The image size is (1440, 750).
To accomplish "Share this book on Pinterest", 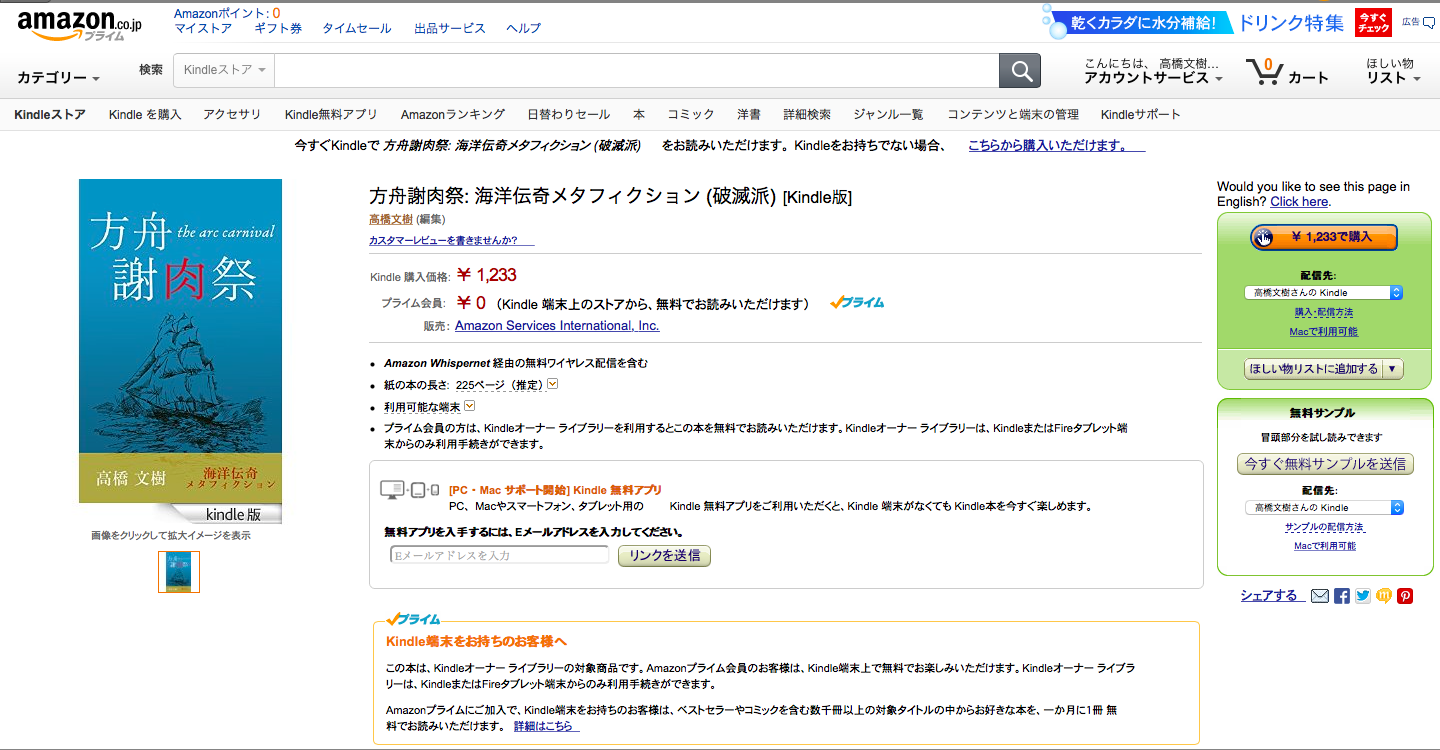I will (1405, 596).
